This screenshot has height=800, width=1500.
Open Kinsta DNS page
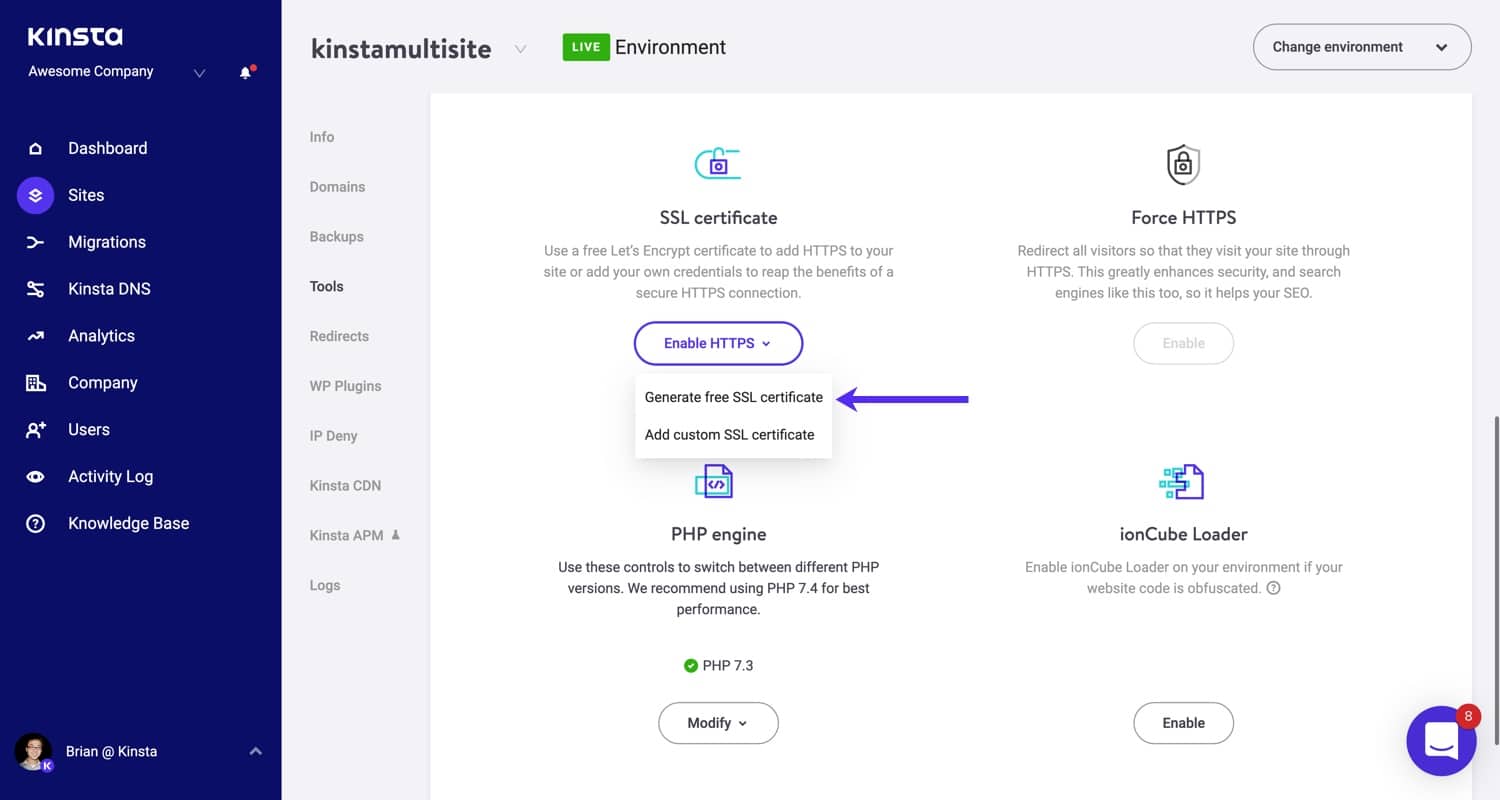109,289
